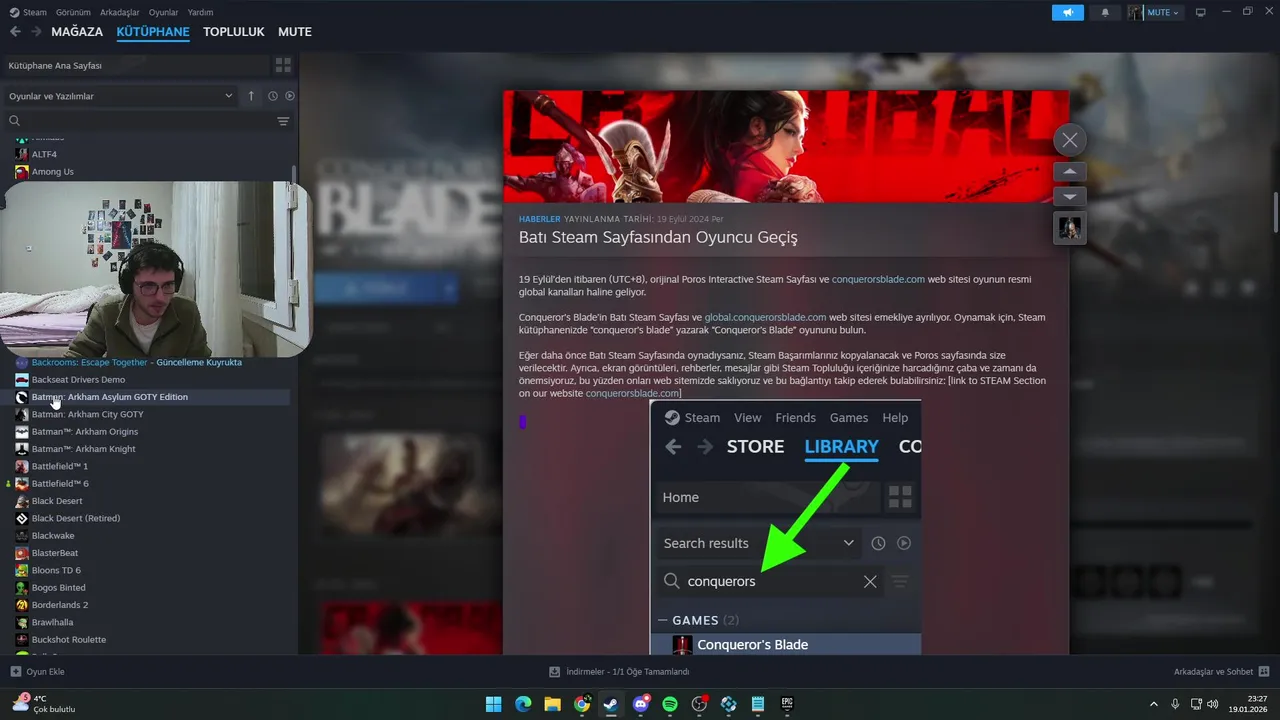Expand the Oyunlar ve Yazılımlar dropdown
This screenshot has height=720, width=1280.
coord(120,96)
